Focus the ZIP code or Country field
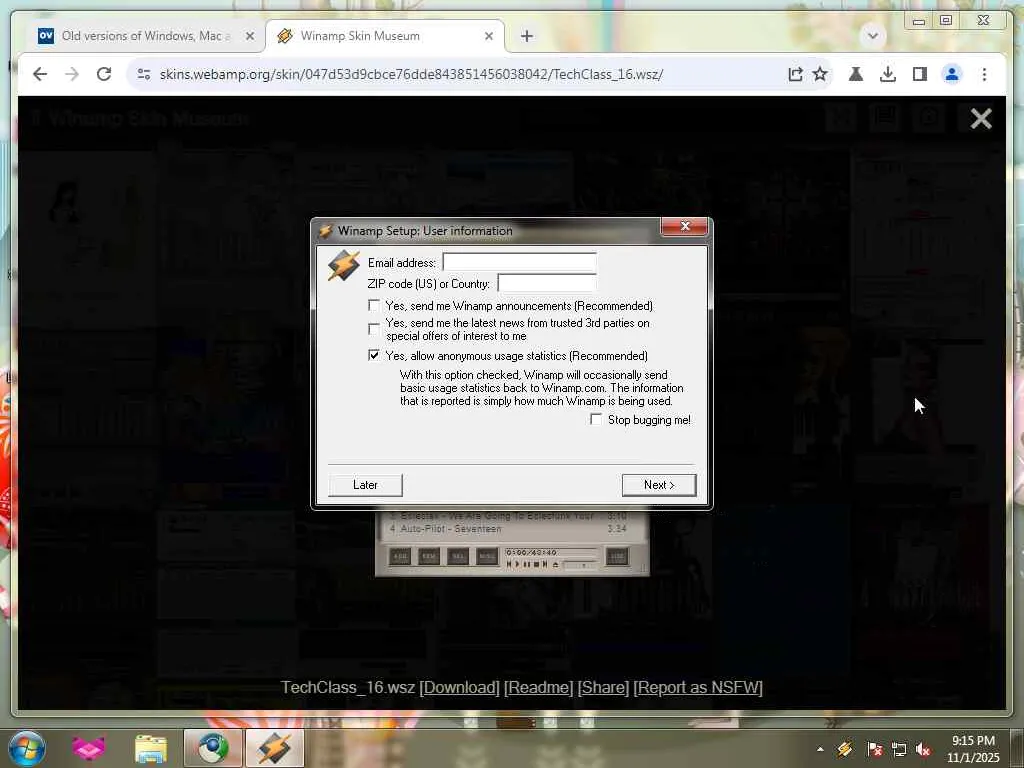The width and height of the screenshot is (1024, 768). click(x=547, y=283)
